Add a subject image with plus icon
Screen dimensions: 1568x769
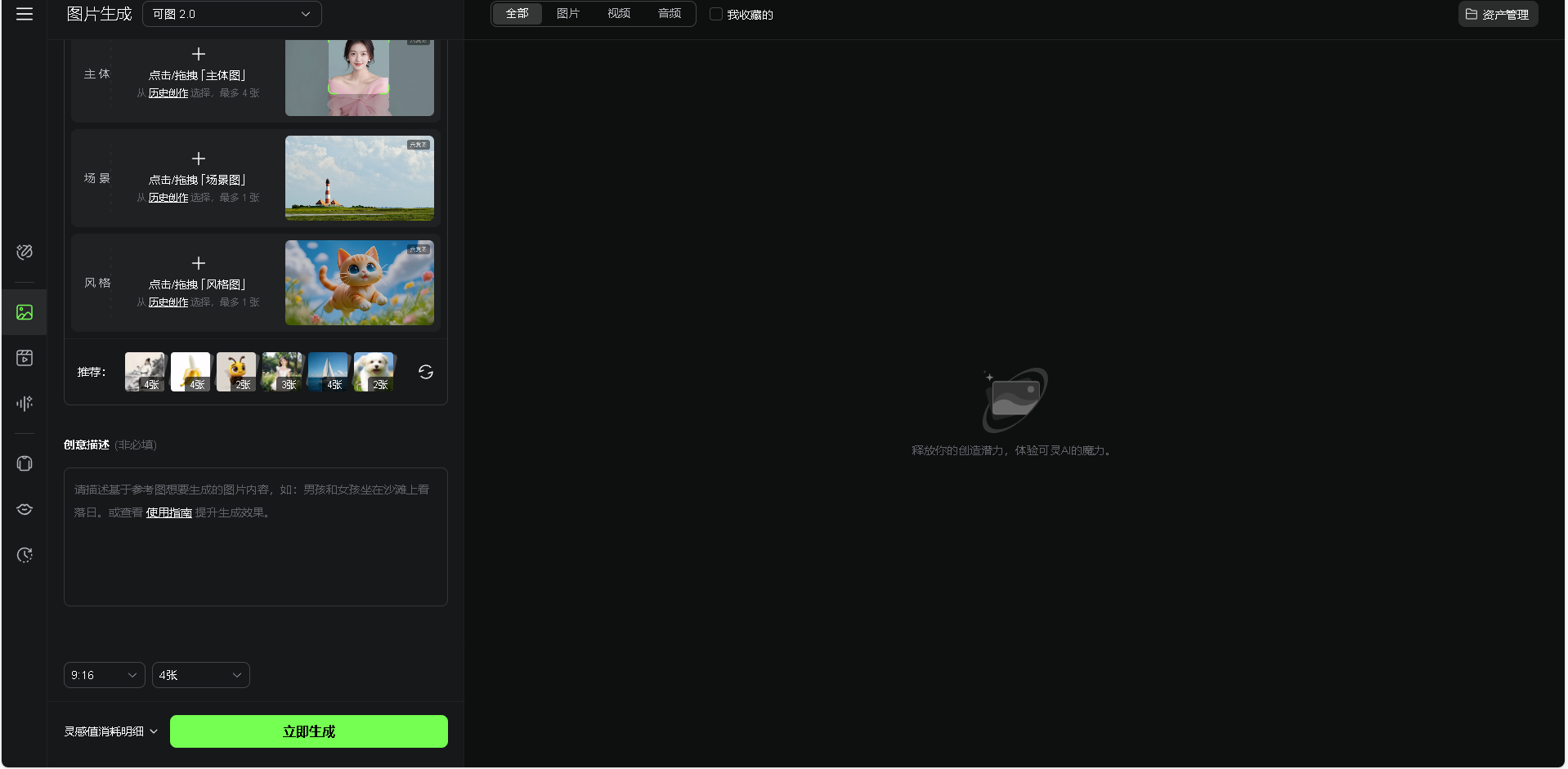198,55
